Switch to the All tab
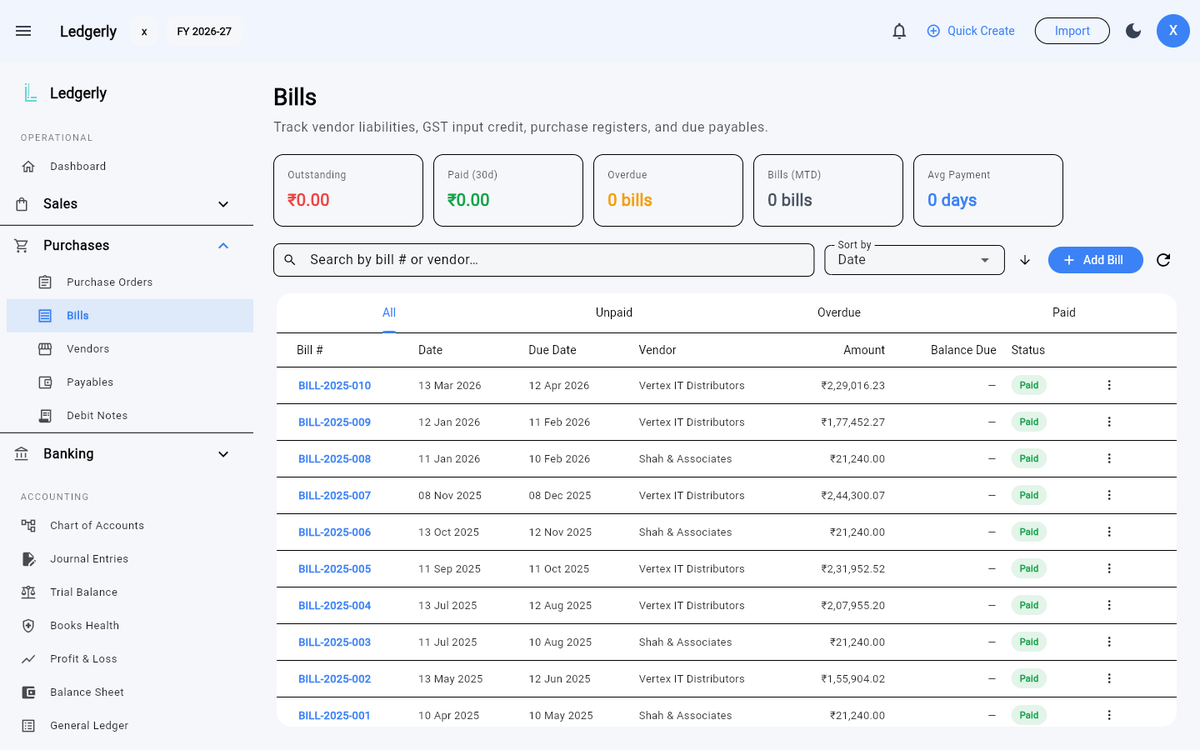Viewport: 1200px width, 750px height. (x=389, y=313)
